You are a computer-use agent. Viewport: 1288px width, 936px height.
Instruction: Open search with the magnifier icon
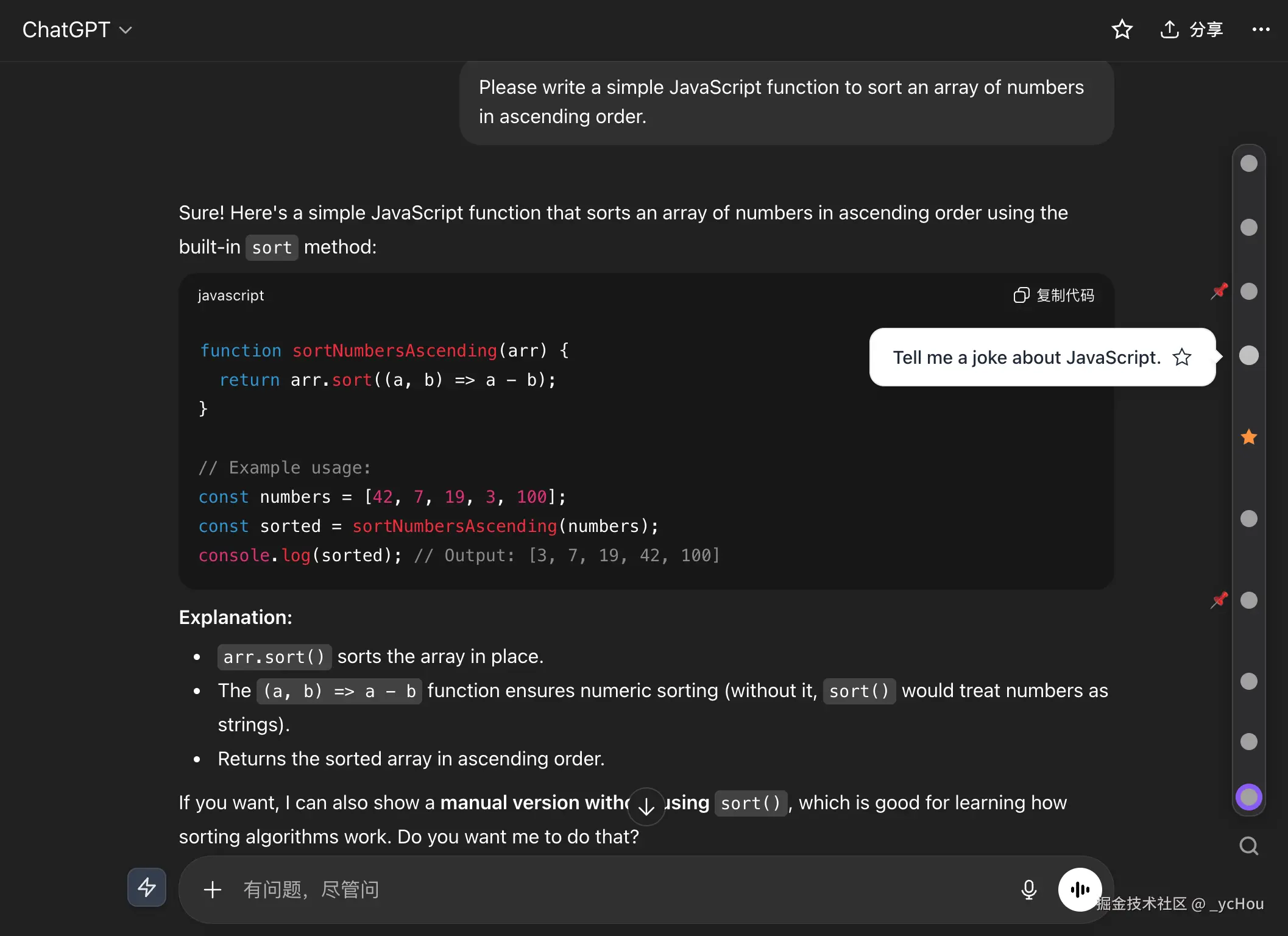click(x=1248, y=846)
